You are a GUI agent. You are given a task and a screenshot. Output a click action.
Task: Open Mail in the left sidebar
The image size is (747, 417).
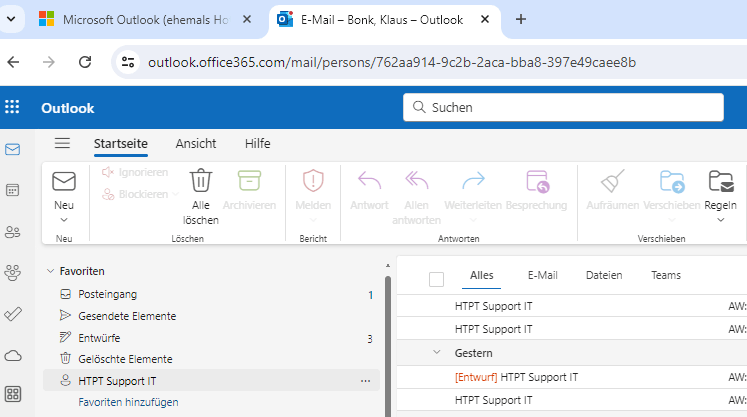click(x=12, y=150)
